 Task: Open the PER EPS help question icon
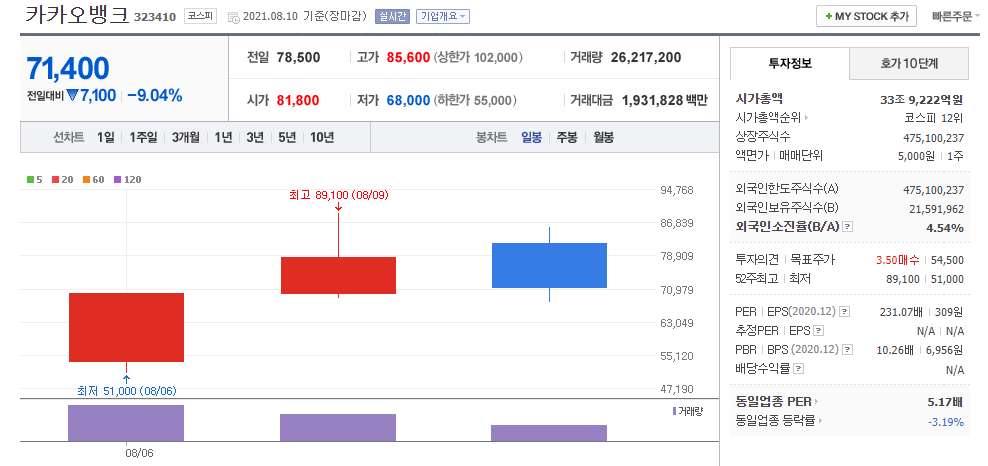coord(845,312)
